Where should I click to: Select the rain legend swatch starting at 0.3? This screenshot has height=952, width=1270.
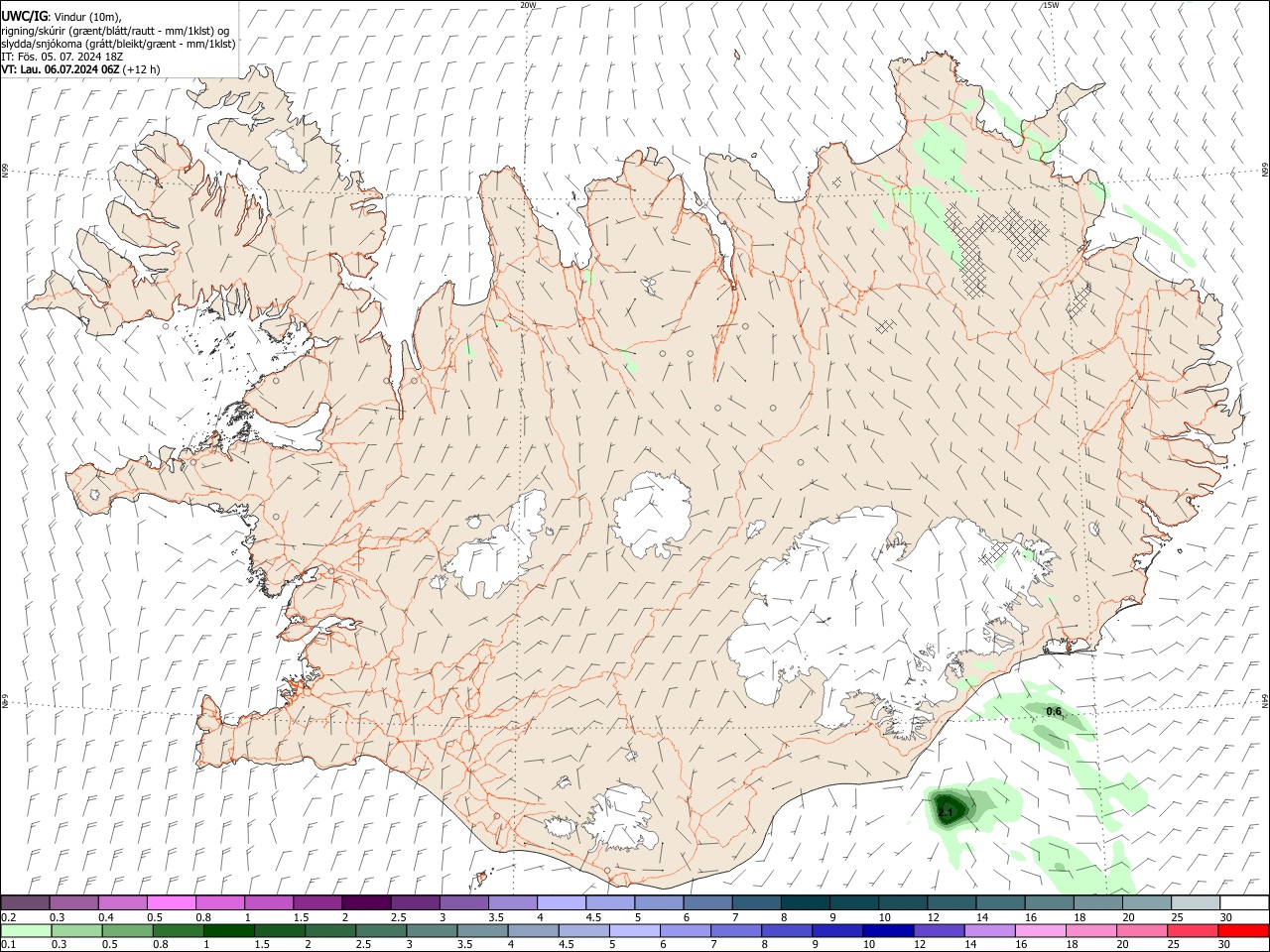76,930
